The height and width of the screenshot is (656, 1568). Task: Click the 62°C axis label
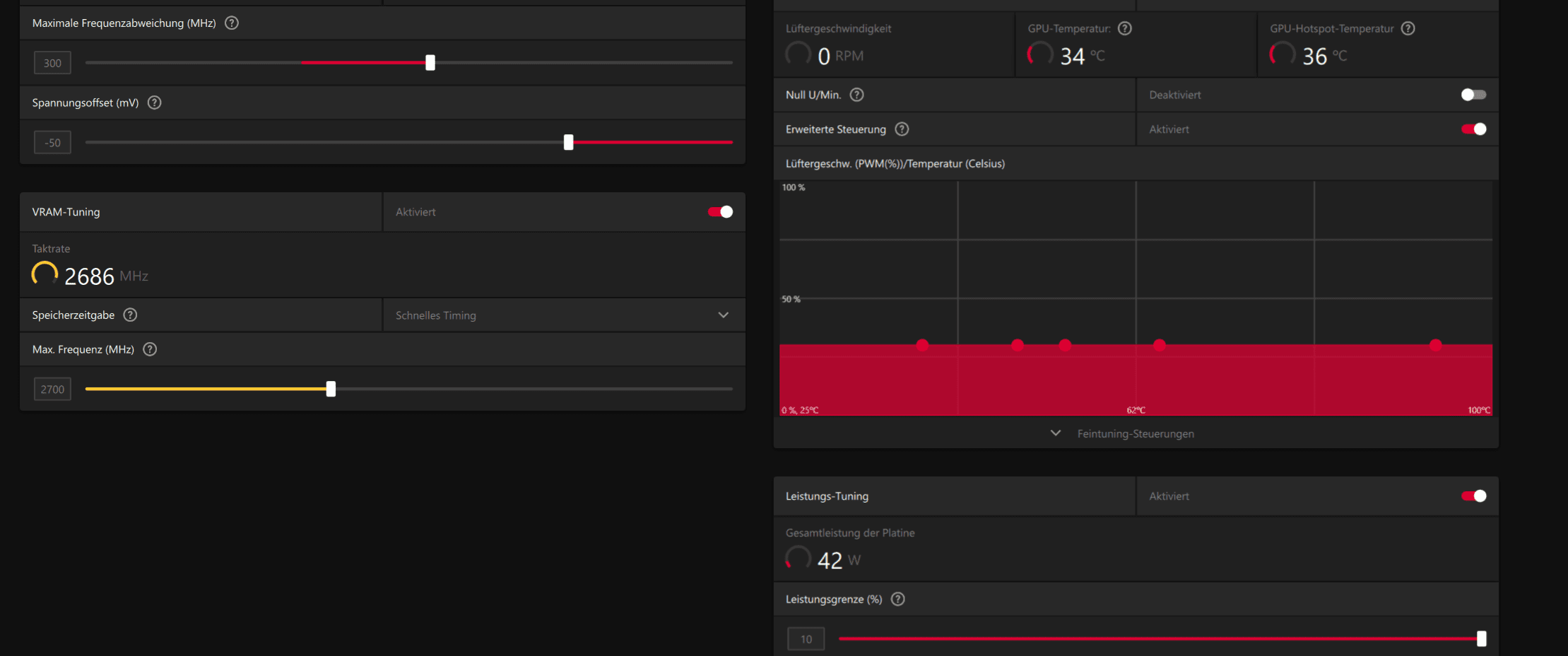pyautogui.click(x=1136, y=410)
